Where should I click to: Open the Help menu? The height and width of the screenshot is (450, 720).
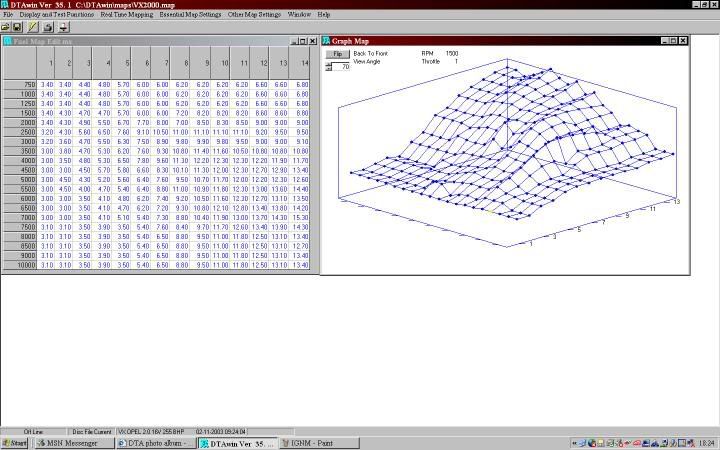coord(324,15)
